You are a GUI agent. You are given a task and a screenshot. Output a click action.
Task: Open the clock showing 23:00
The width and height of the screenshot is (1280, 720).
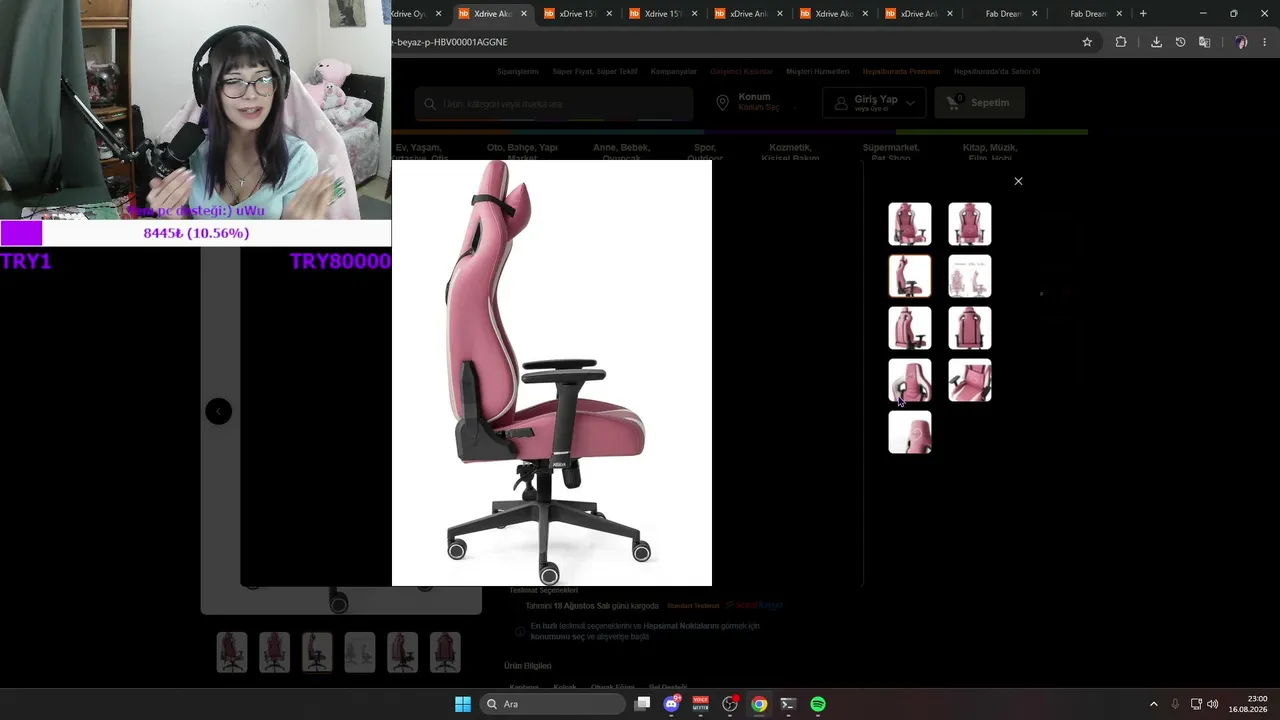pyautogui.click(x=1248, y=704)
